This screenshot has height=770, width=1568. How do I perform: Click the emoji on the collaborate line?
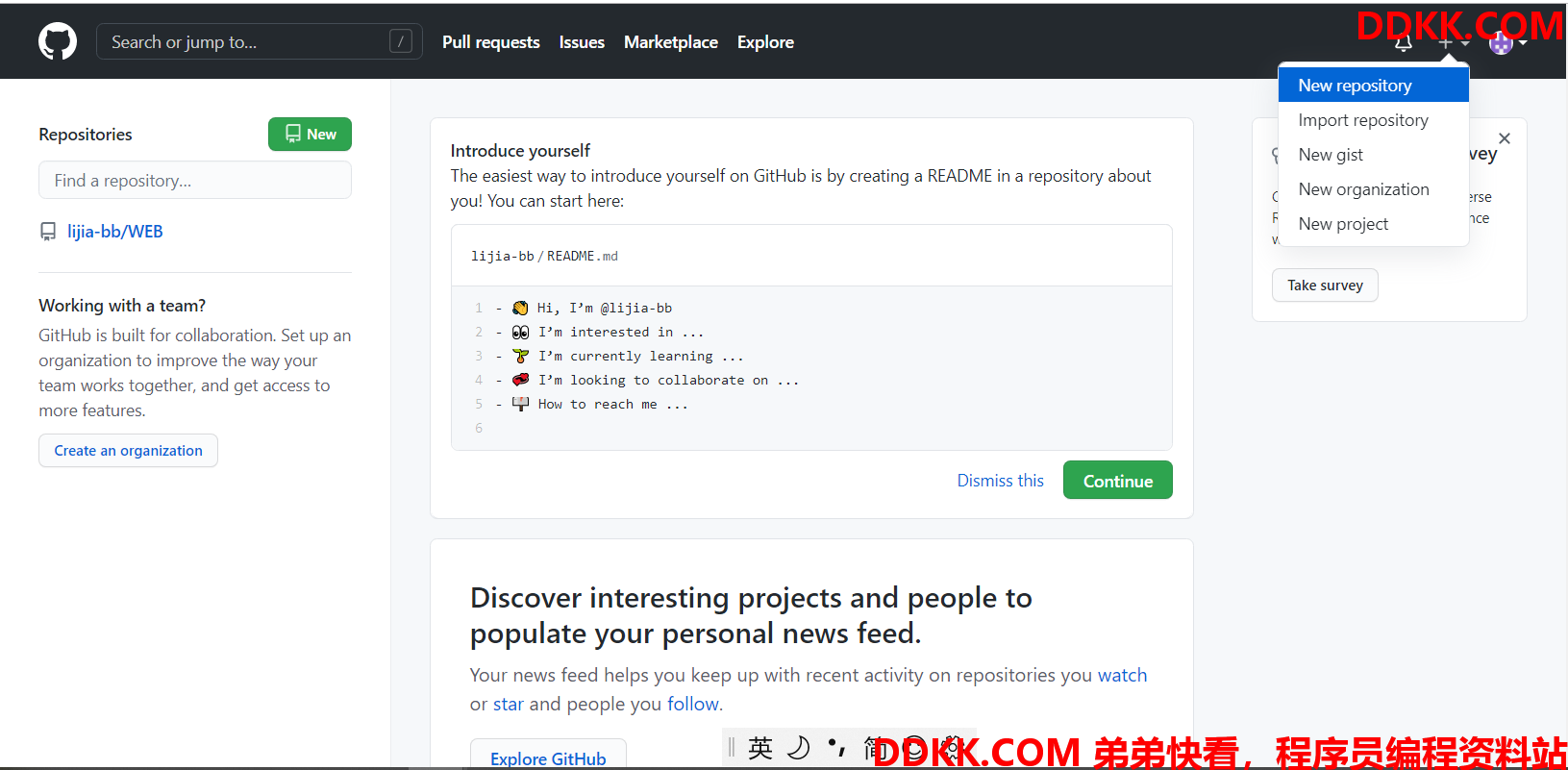520,380
